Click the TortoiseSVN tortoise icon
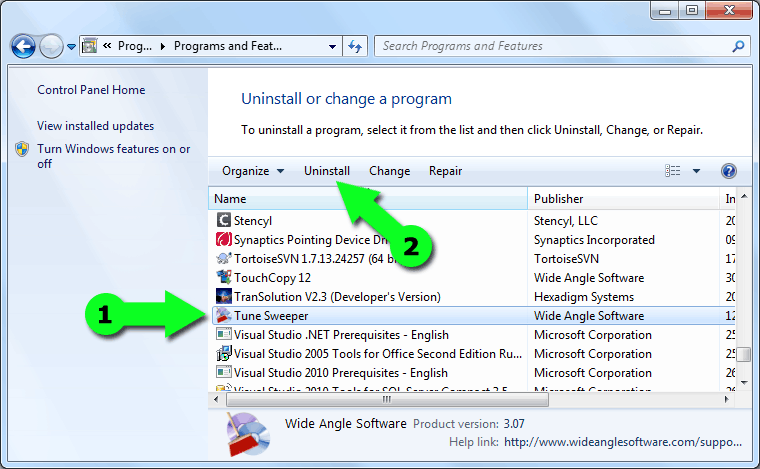The image size is (760, 469). pyautogui.click(x=223, y=258)
